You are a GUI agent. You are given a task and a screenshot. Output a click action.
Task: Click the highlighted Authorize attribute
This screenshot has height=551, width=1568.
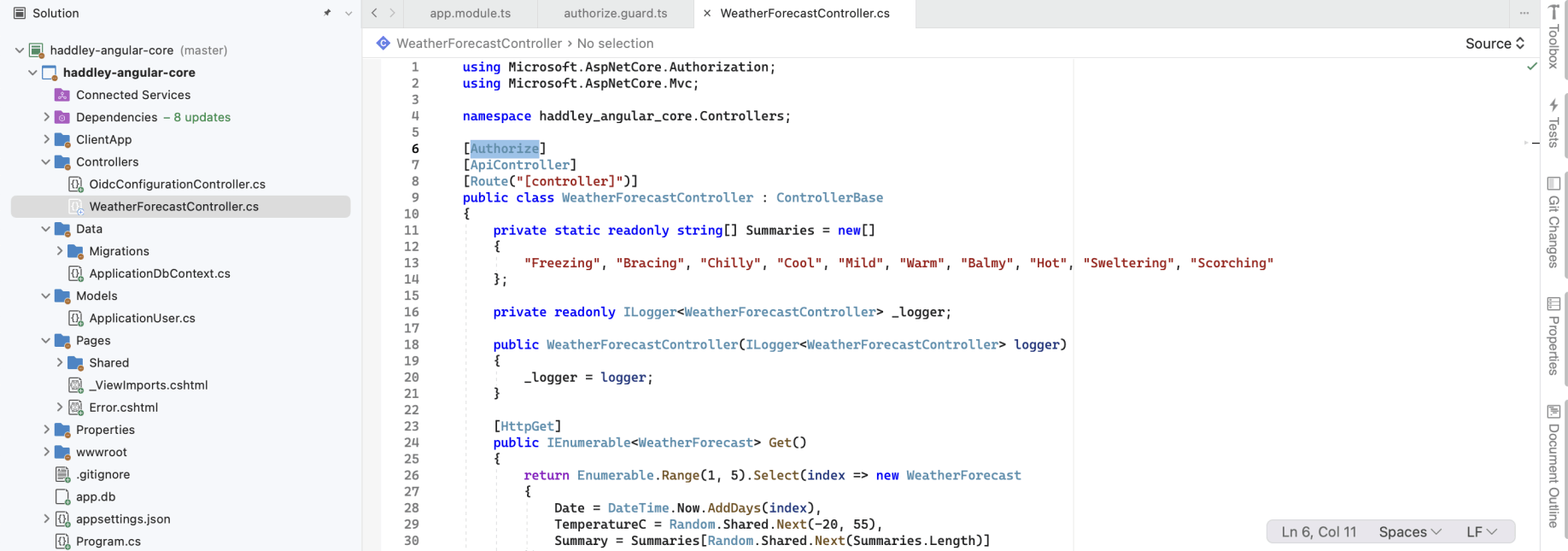click(505, 149)
